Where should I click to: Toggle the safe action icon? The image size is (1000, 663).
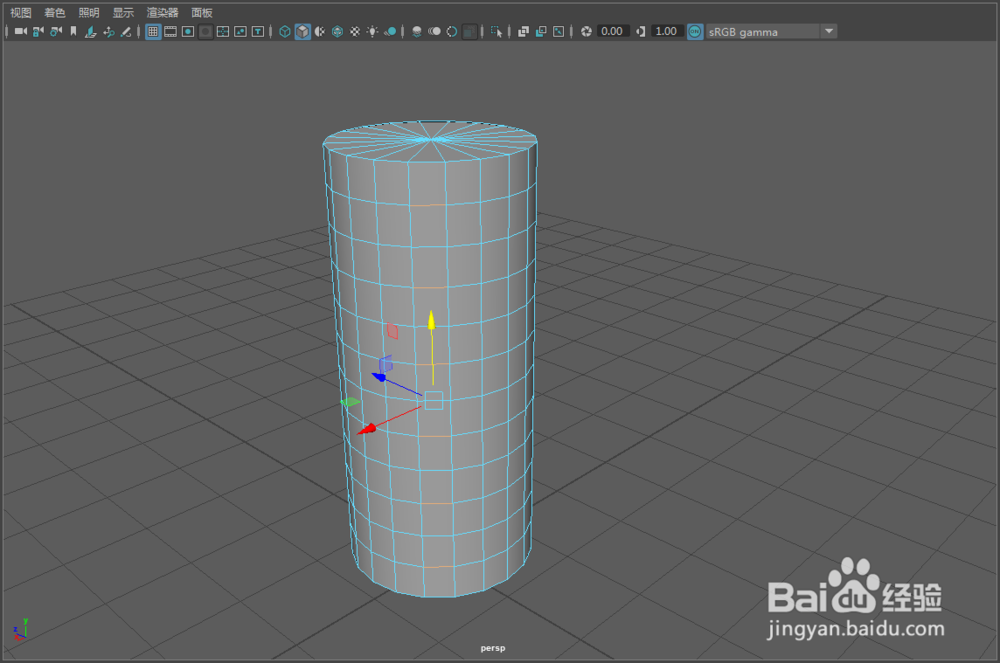pyautogui.click(x=240, y=31)
